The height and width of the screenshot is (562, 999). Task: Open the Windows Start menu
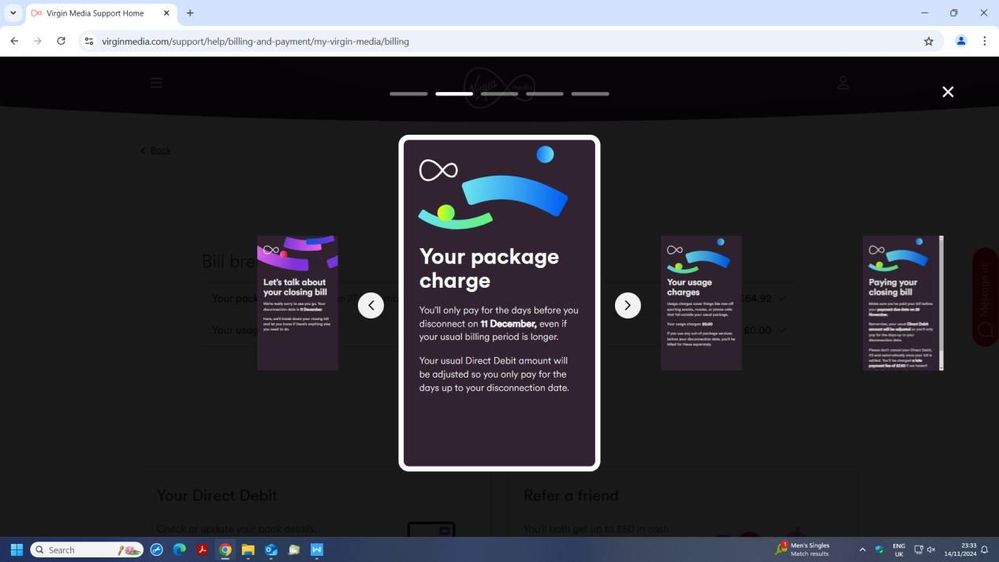point(17,549)
